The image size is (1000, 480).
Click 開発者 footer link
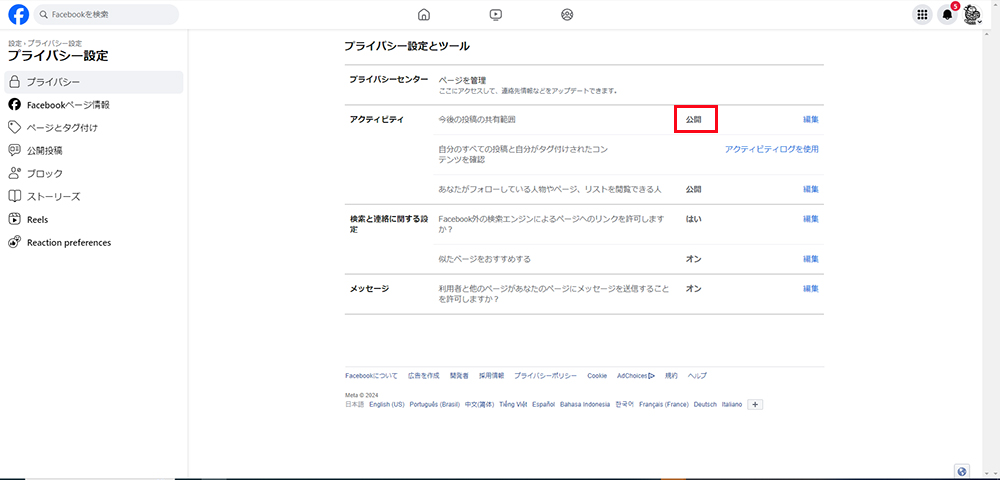[459, 376]
